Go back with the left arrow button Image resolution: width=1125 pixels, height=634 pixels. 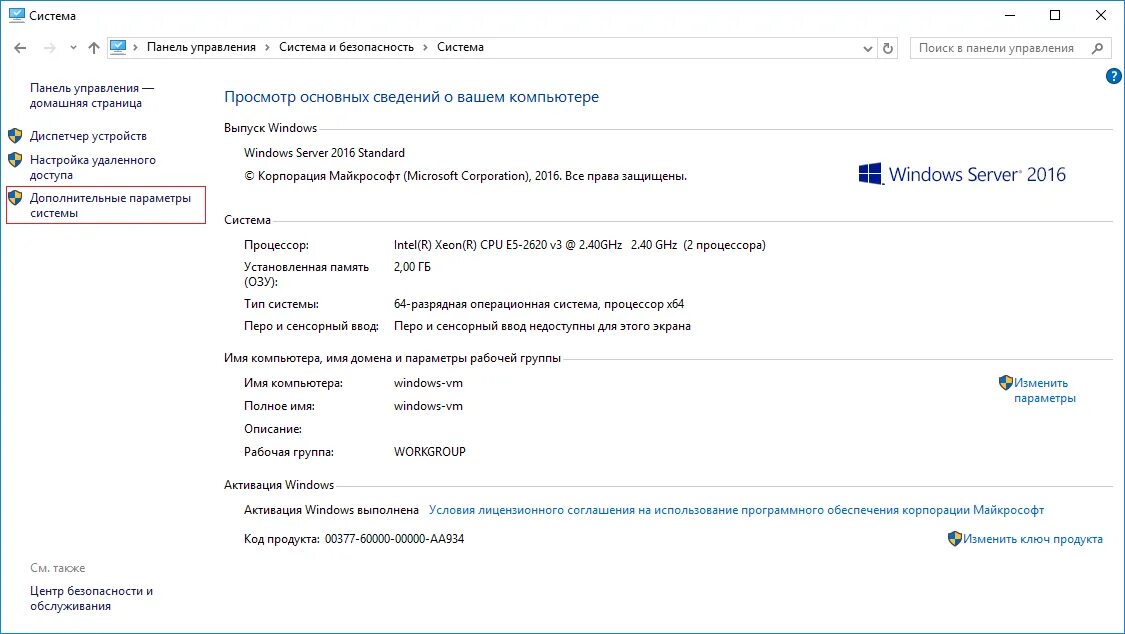click(20, 48)
